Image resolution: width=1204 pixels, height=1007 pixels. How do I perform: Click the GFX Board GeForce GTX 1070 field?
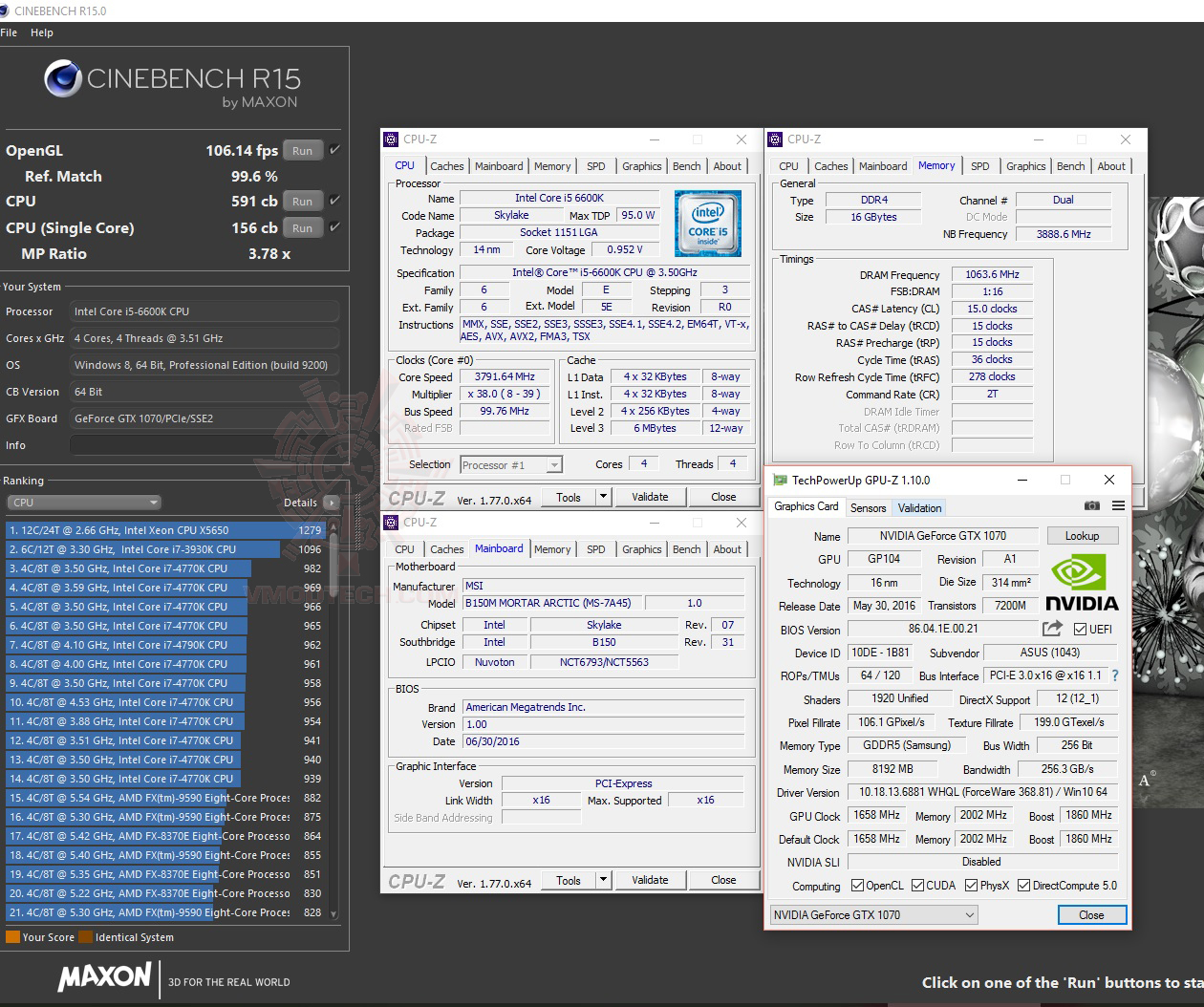click(x=204, y=418)
